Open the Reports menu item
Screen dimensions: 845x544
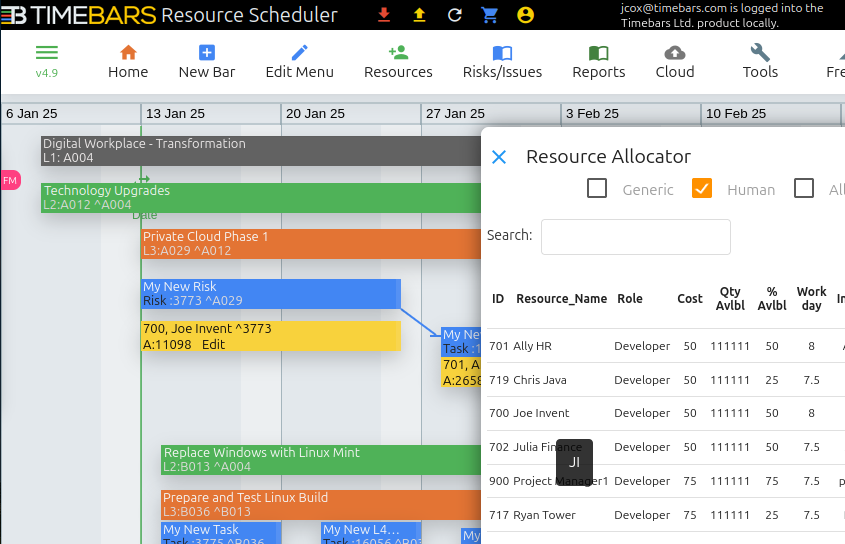pyautogui.click(x=598, y=62)
